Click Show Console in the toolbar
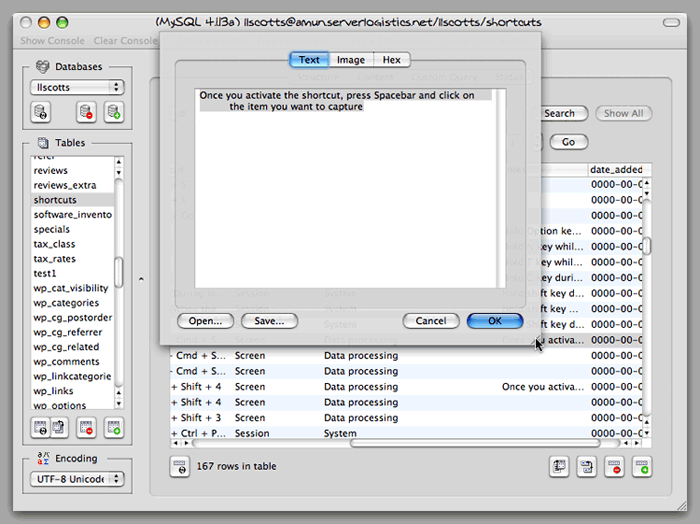 [x=52, y=41]
